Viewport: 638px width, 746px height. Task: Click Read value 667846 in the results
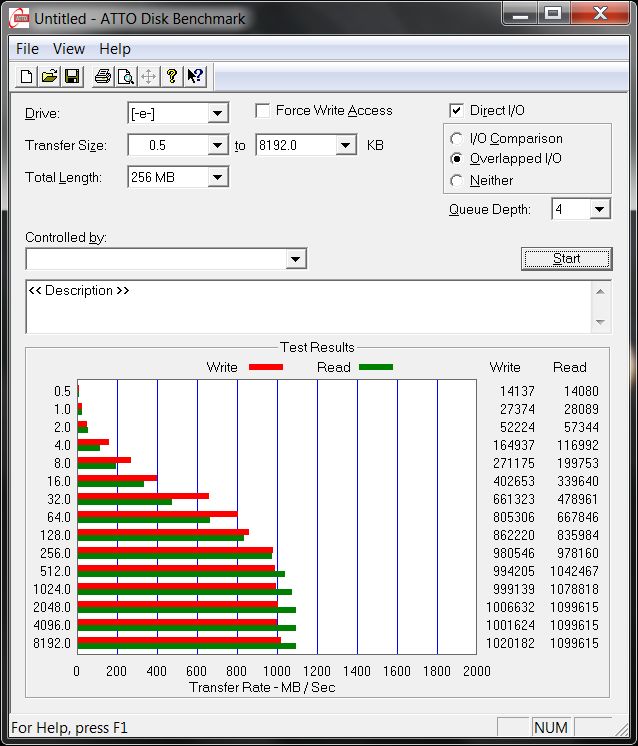(x=578, y=517)
